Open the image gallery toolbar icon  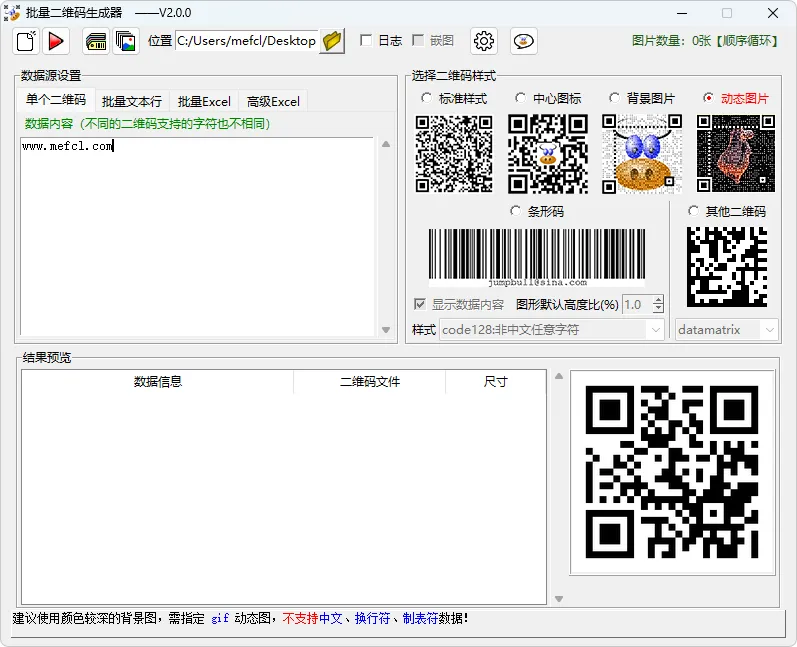coord(126,41)
